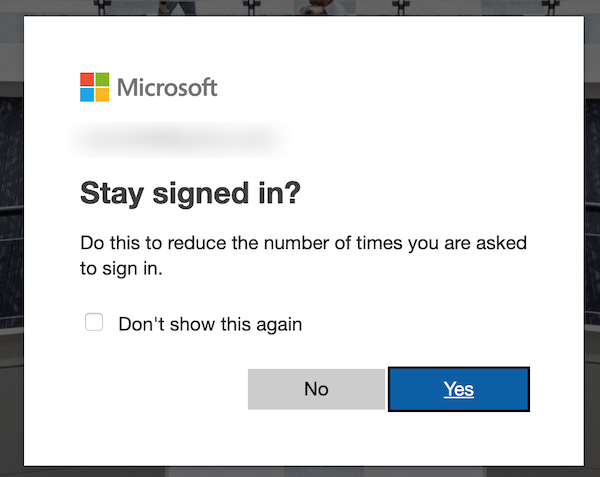Click the green square of Microsoft logo
The image size is (600, 477).
tap(102, 80)
